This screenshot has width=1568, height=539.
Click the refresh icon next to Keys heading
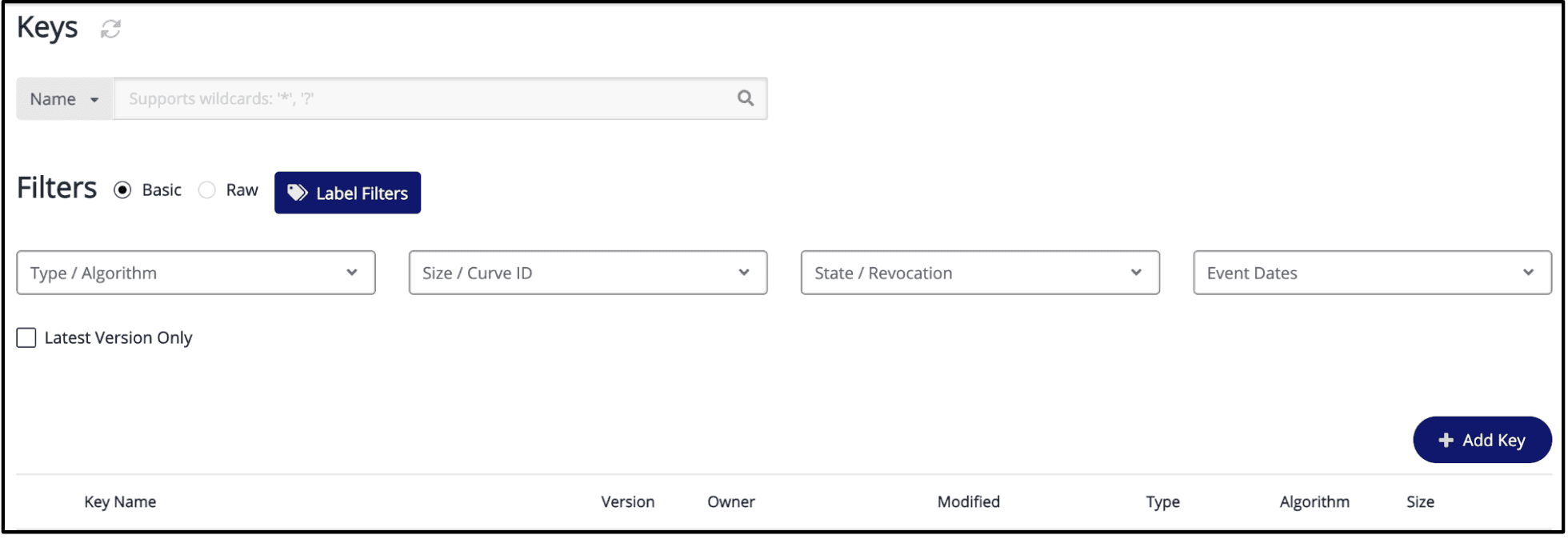click(x=110, y=29)
